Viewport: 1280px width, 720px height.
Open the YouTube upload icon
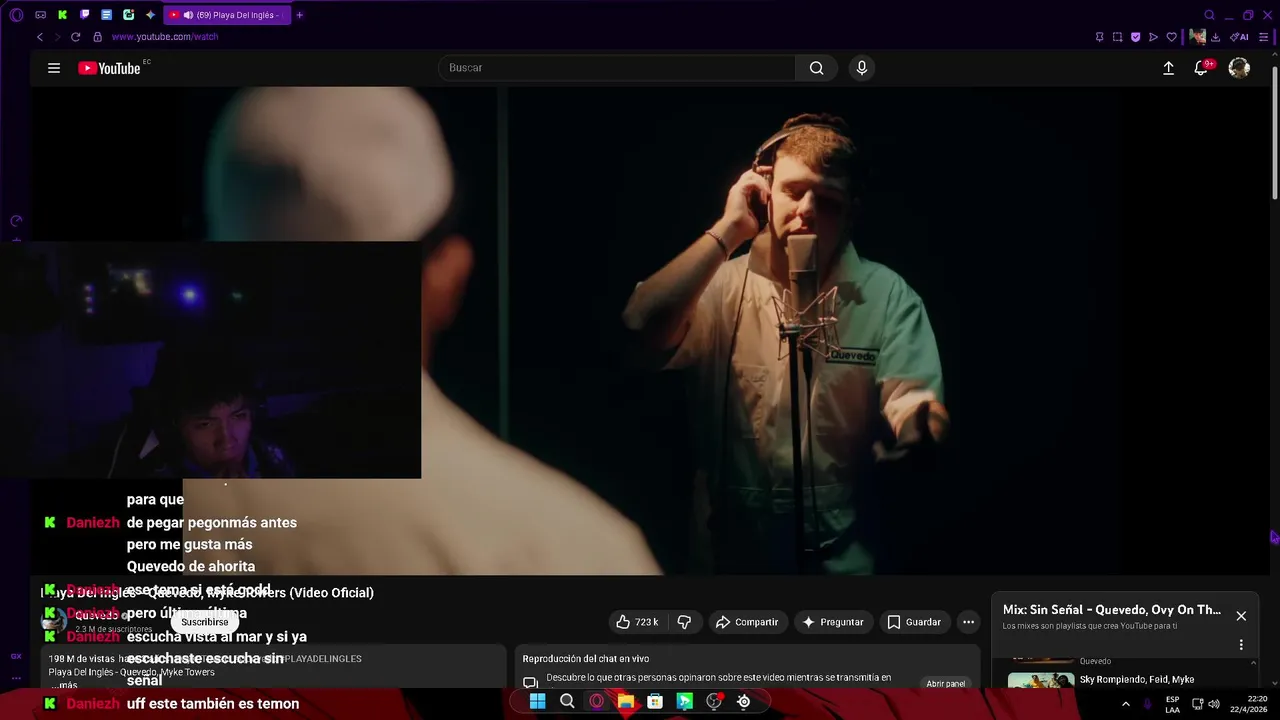tap(1168, 68)
